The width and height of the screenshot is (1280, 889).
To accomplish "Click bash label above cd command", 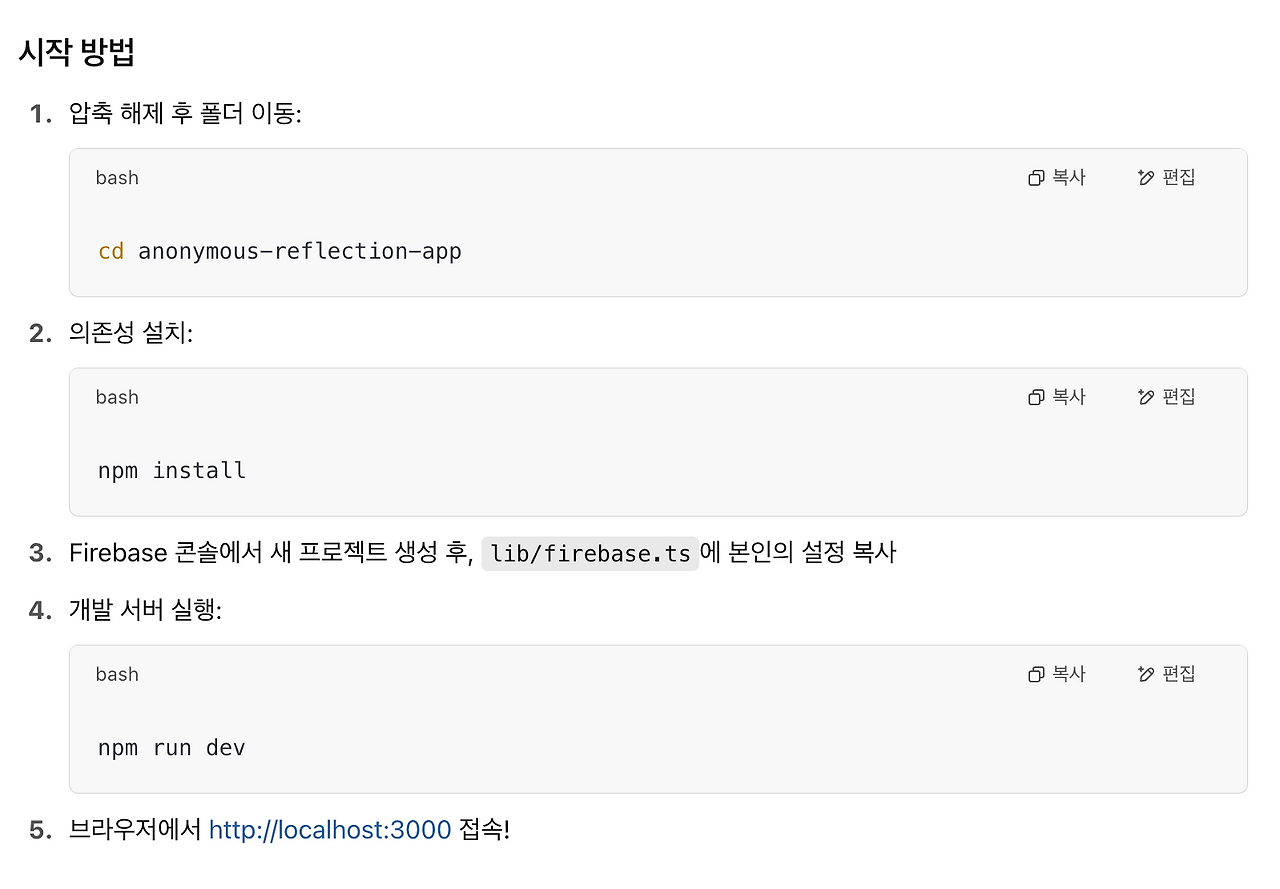I will pos(117,178).
